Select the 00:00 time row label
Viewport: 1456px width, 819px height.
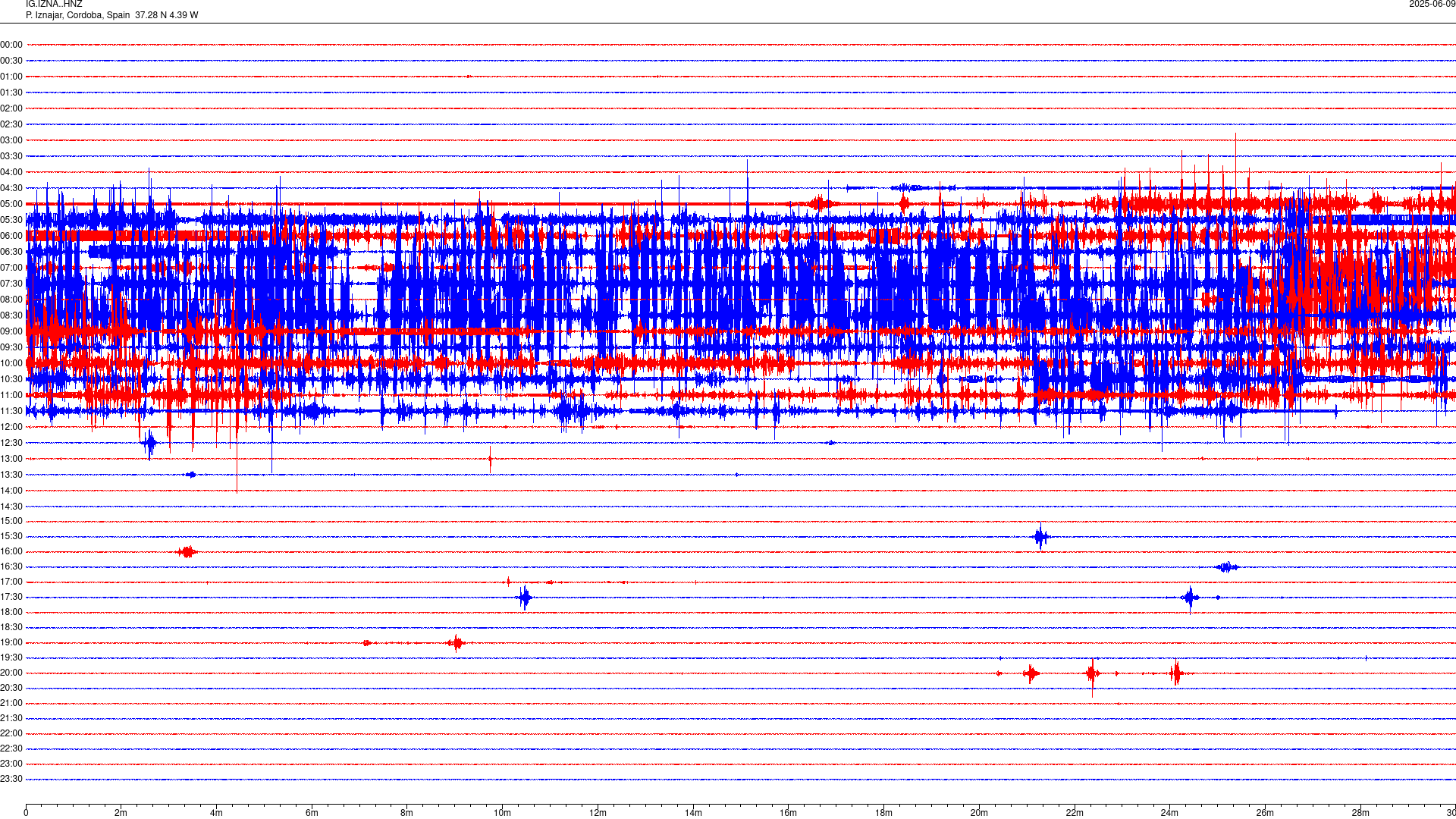(x=11, y=45)
